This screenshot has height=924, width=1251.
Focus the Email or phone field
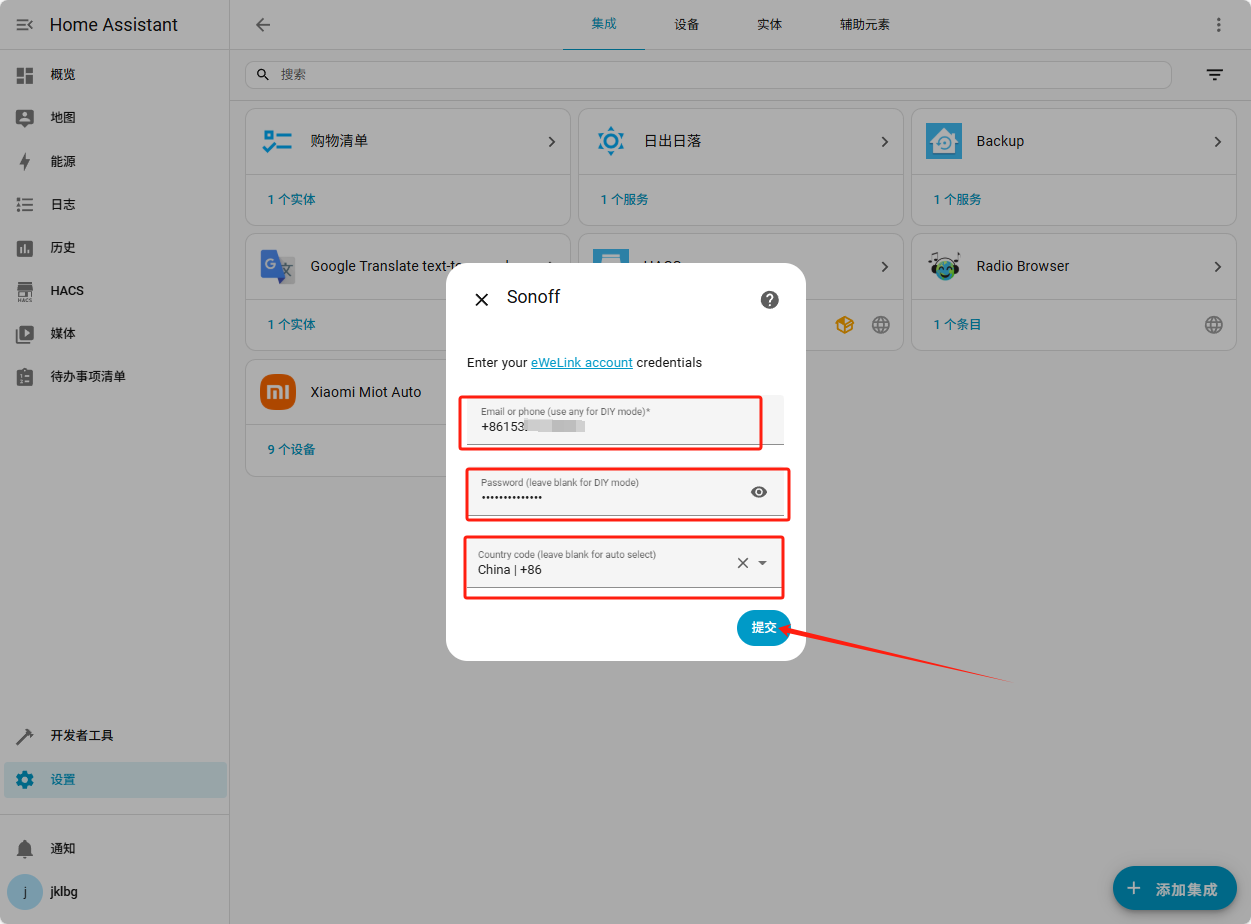(x=625, y=420)
